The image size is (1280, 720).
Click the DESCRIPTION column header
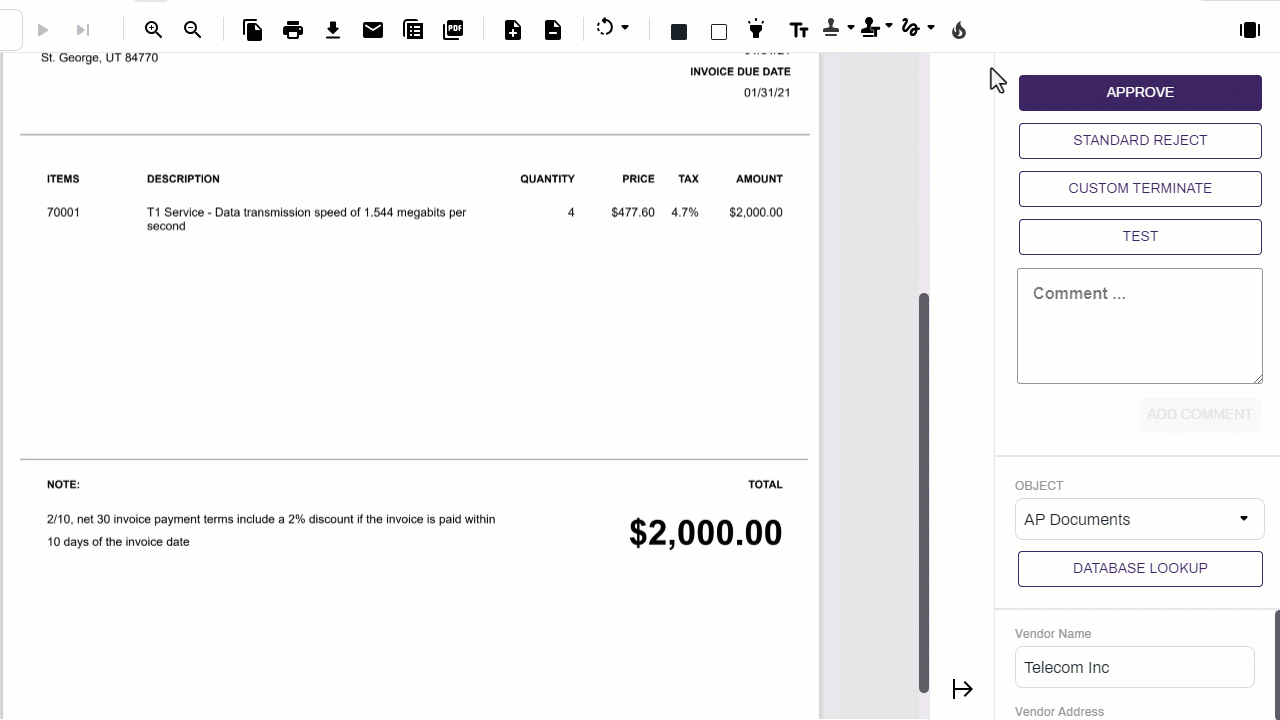pyautogui.click(x=183, y=179)
